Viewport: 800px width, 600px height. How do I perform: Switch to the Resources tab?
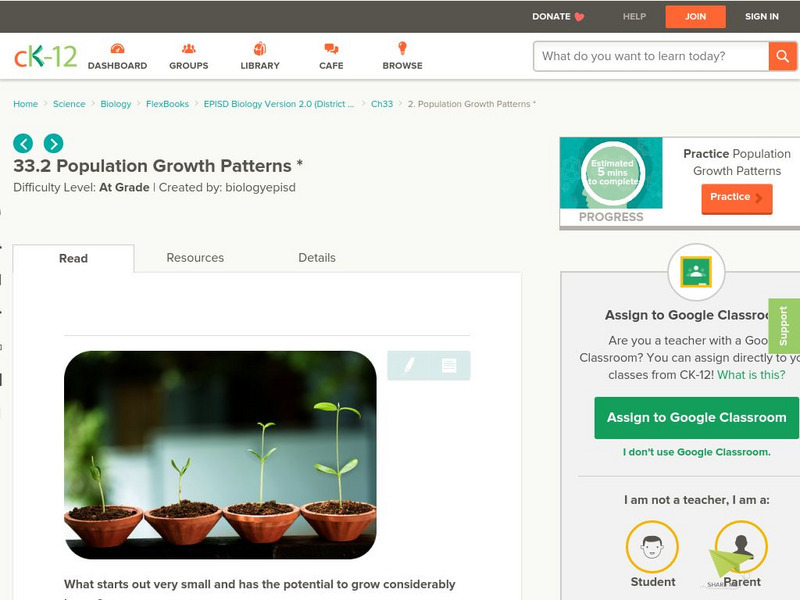tap(195, 258)
